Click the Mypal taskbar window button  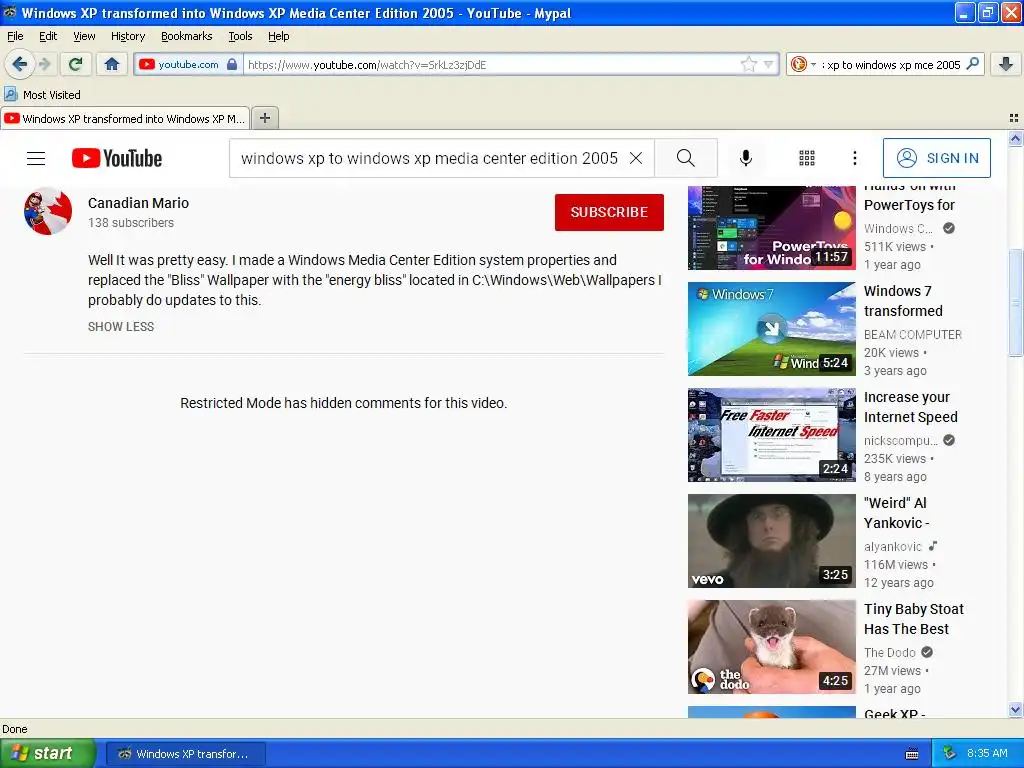185,754
